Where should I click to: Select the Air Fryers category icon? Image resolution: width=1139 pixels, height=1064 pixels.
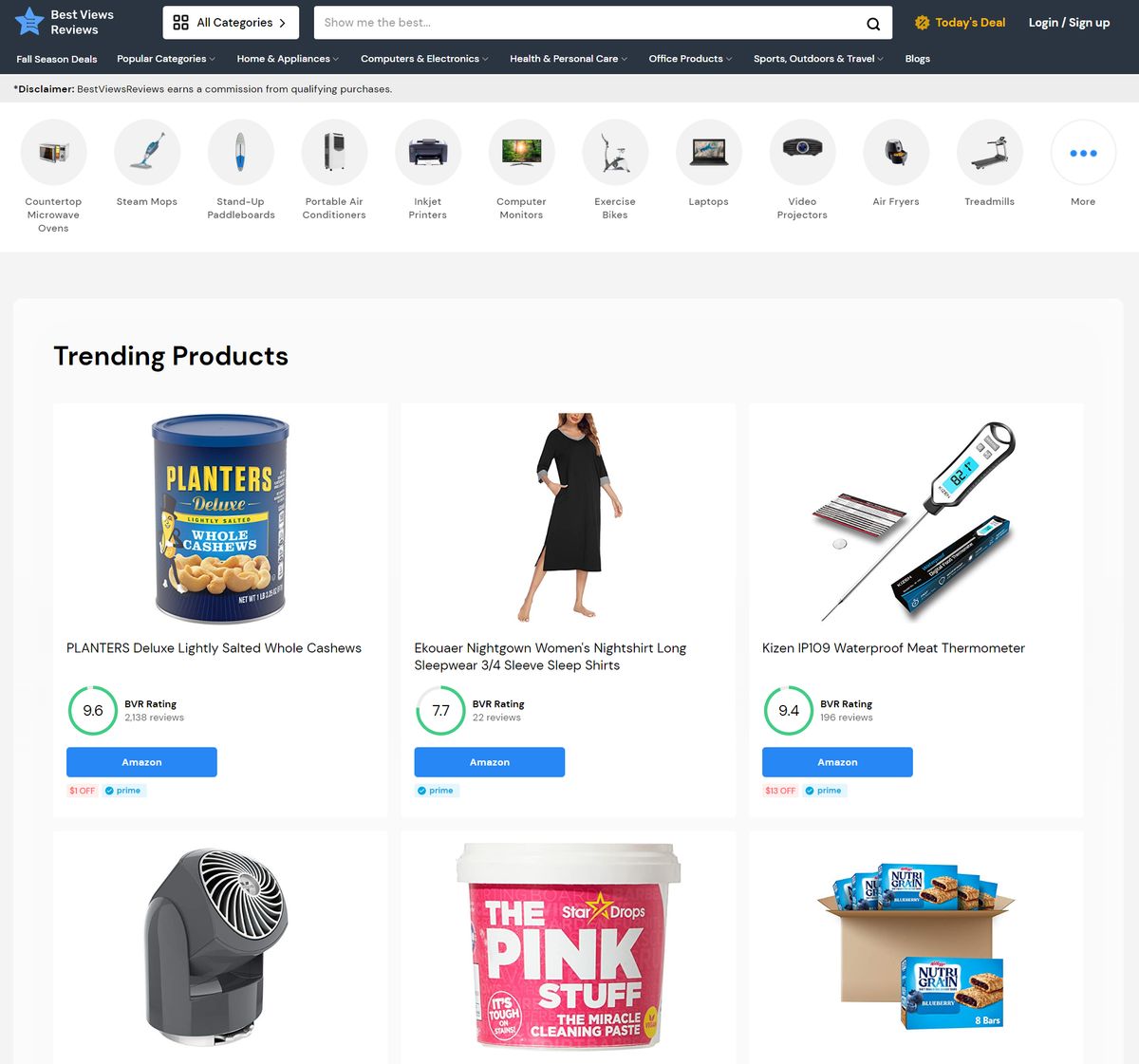(896, 152)
